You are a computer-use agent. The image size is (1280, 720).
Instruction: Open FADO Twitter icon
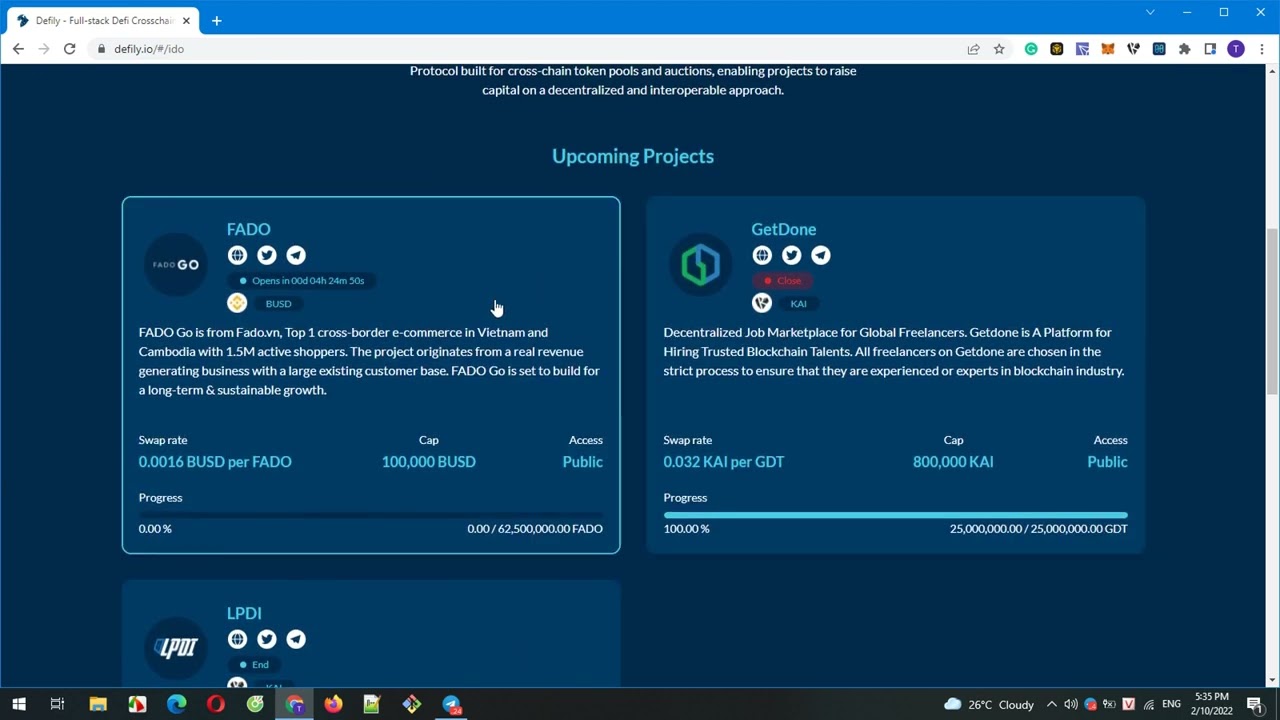tap(266, 255)
